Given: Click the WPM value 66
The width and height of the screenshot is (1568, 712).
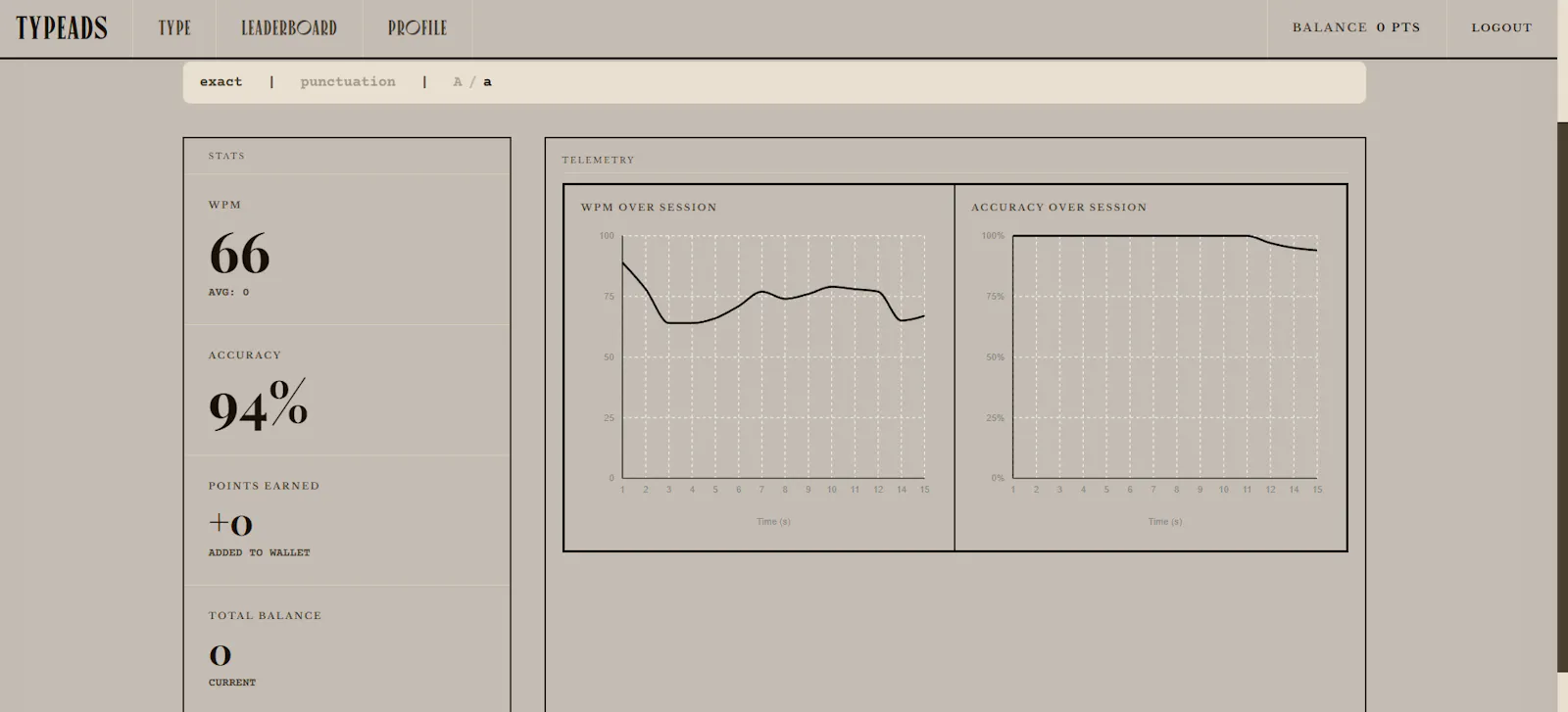Looking at the screenshot, I should tap(239, 255).
